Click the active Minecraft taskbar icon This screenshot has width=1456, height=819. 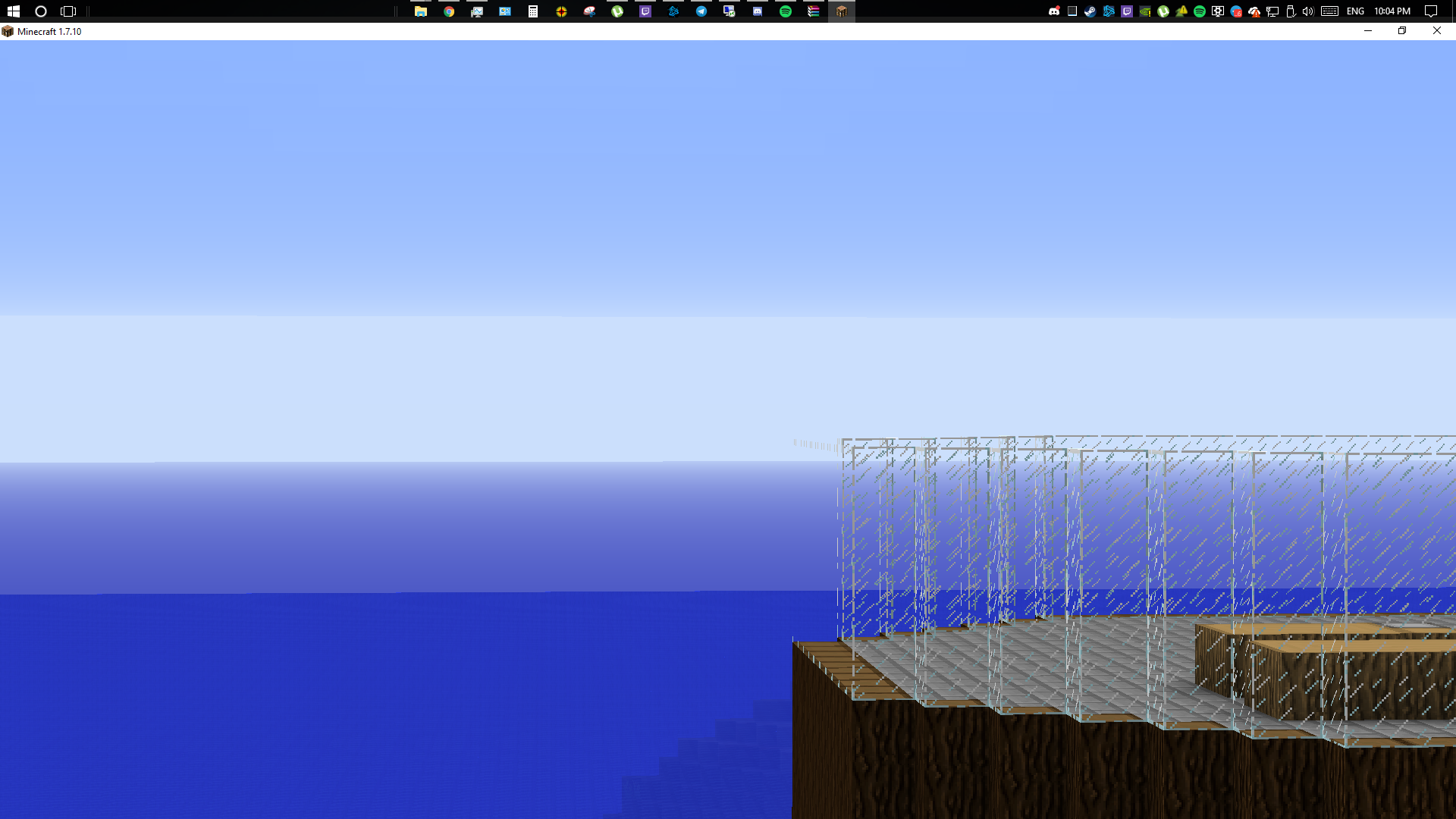(842, 11)
